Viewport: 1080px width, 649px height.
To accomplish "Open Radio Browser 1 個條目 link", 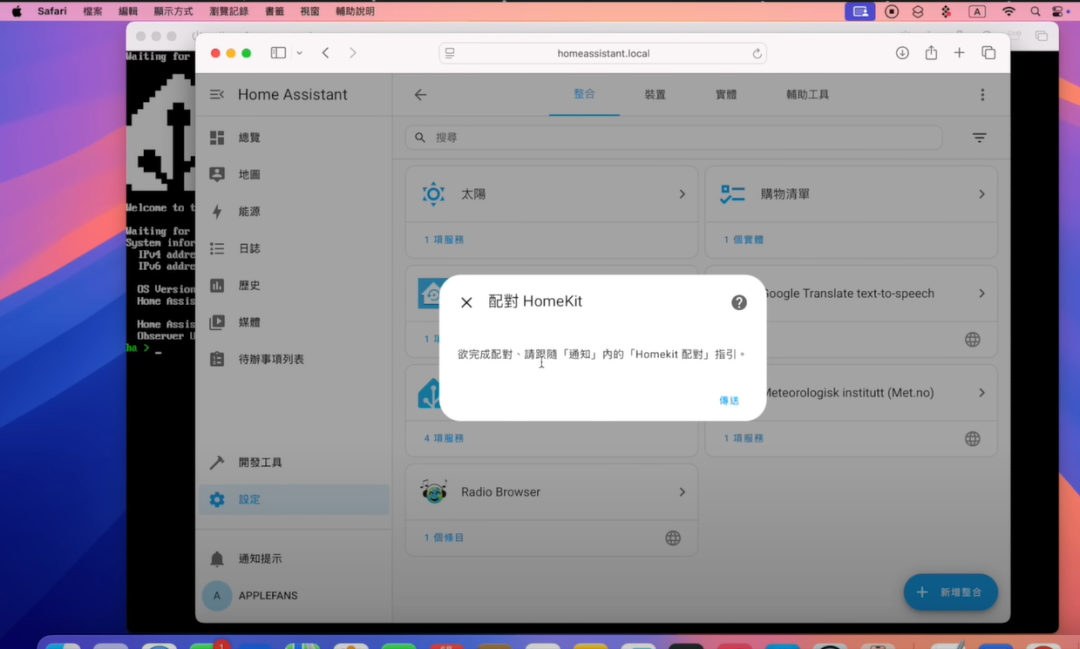I will (444, 537).
